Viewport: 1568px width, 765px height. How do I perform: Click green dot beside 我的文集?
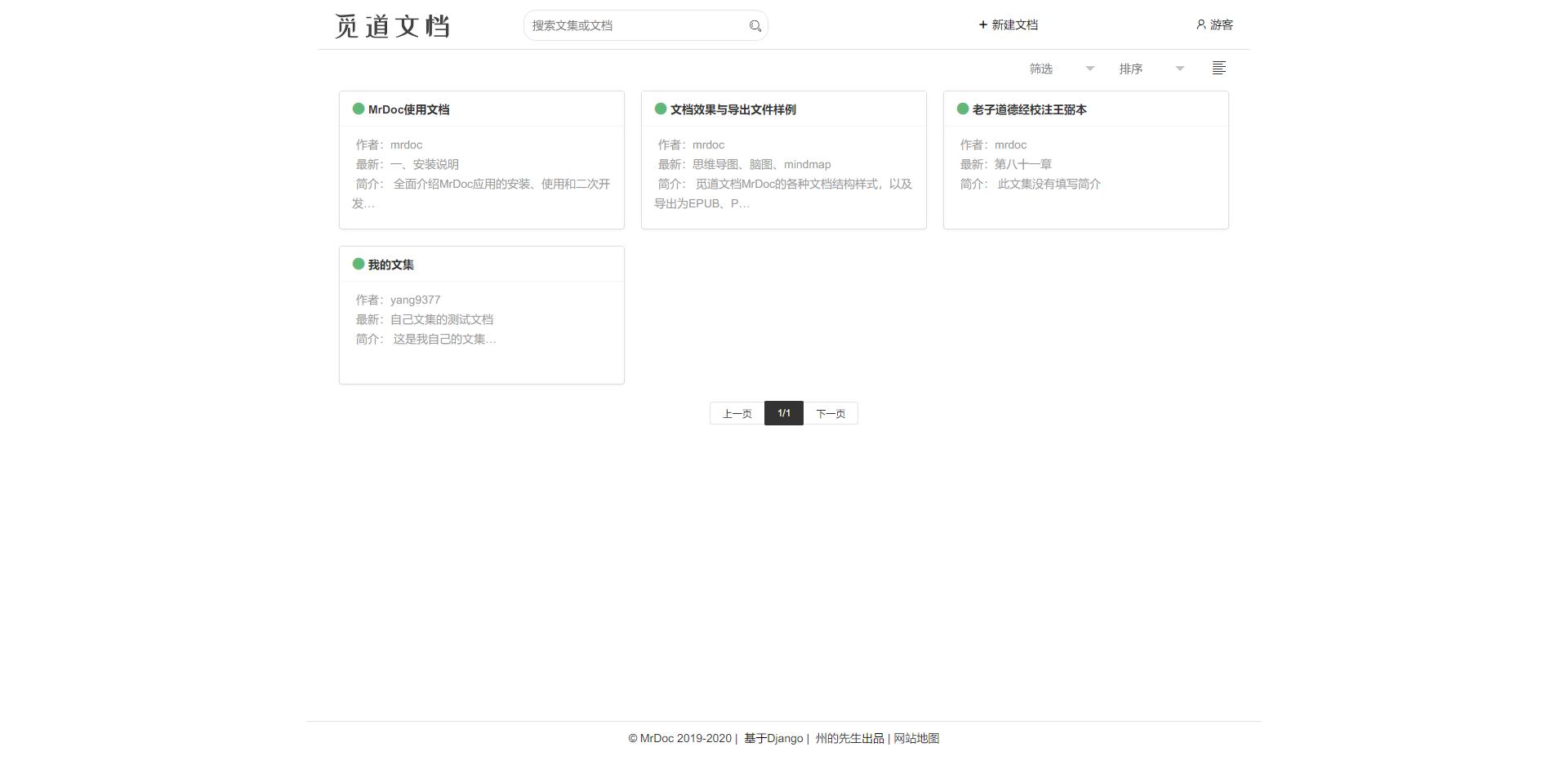pos(358,264)
